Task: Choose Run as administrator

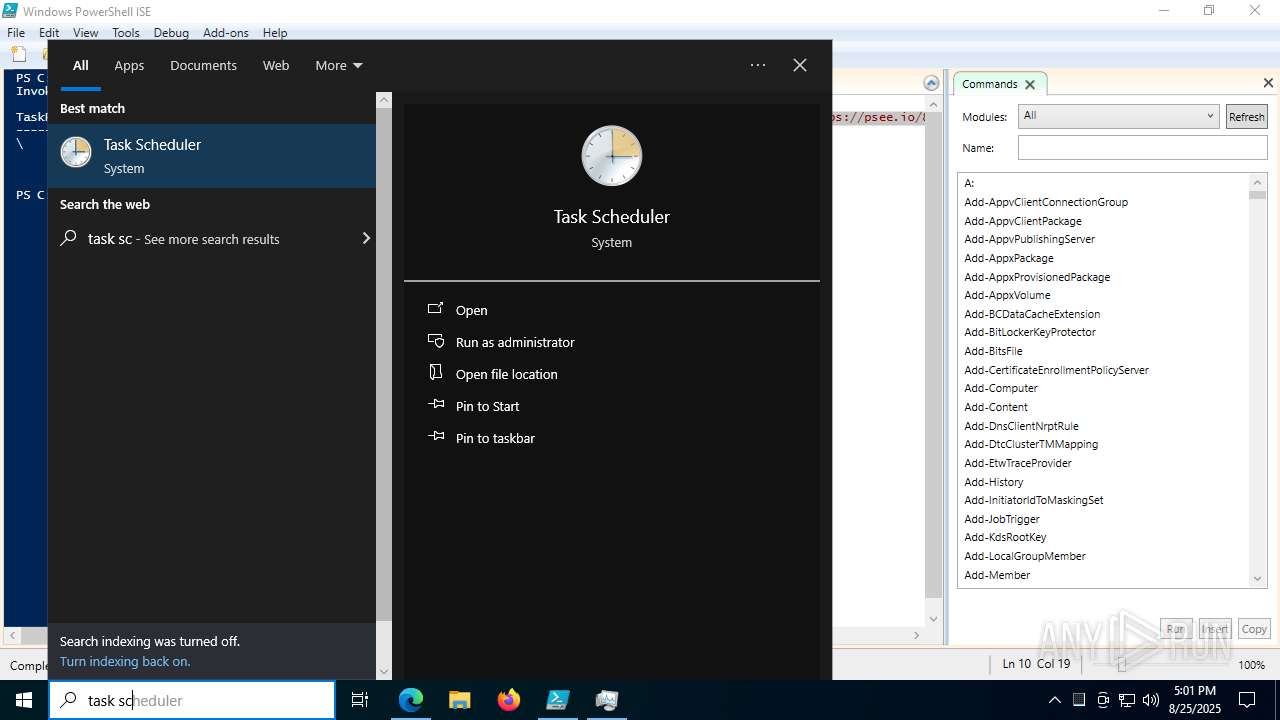Action: click(515, 342)
